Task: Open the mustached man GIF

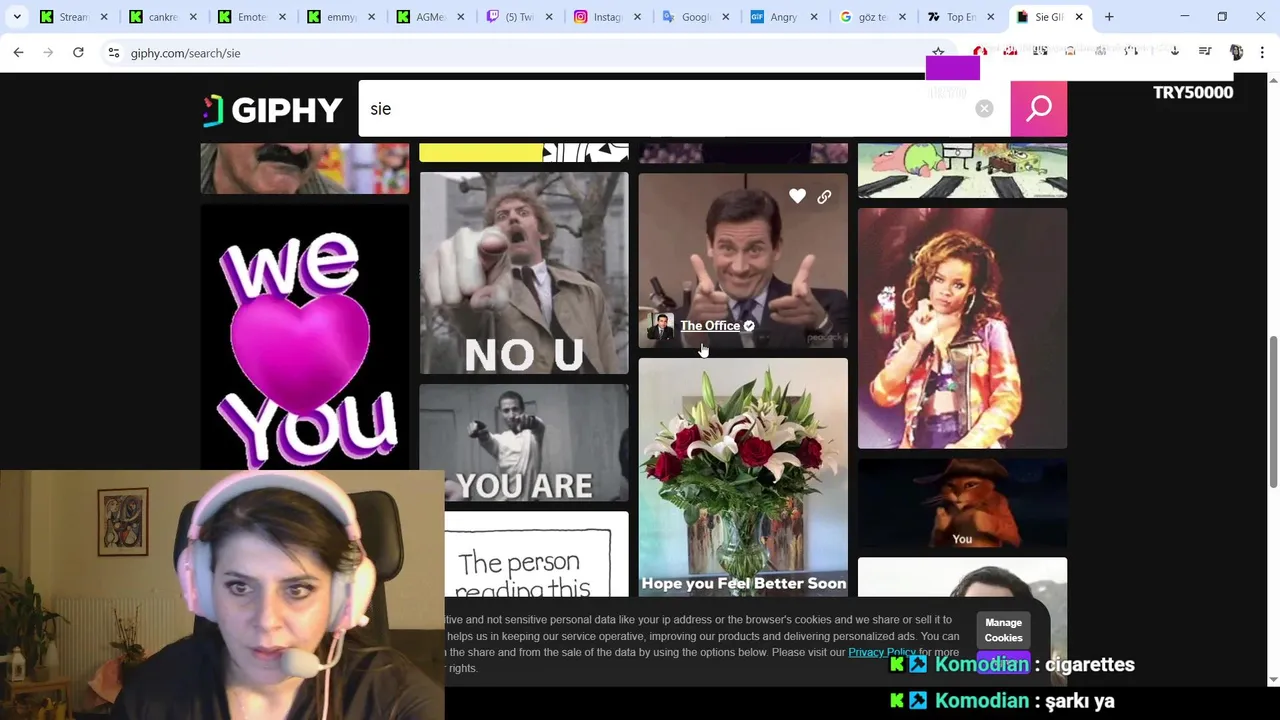Action: click(305, 168)
